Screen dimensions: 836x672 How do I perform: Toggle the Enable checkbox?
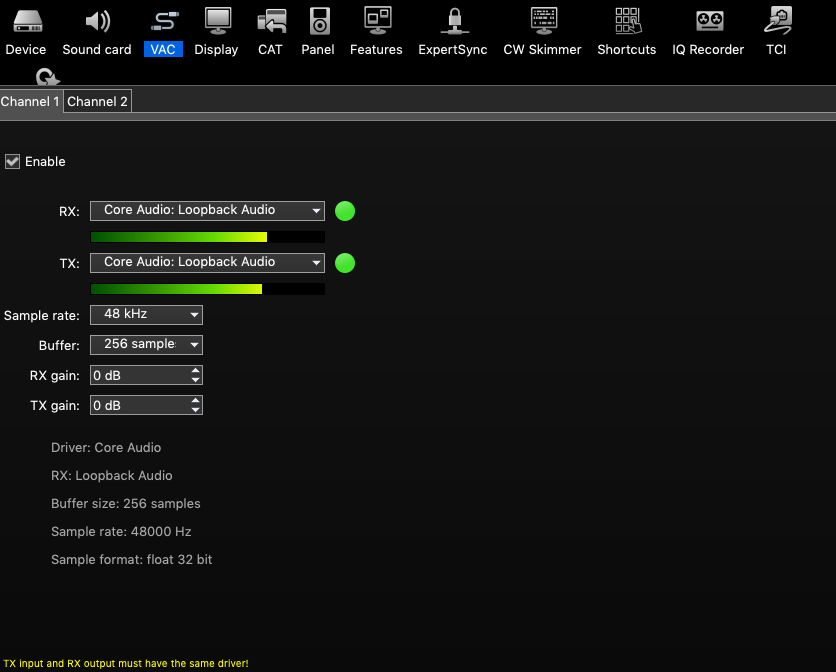click(13, 162)
